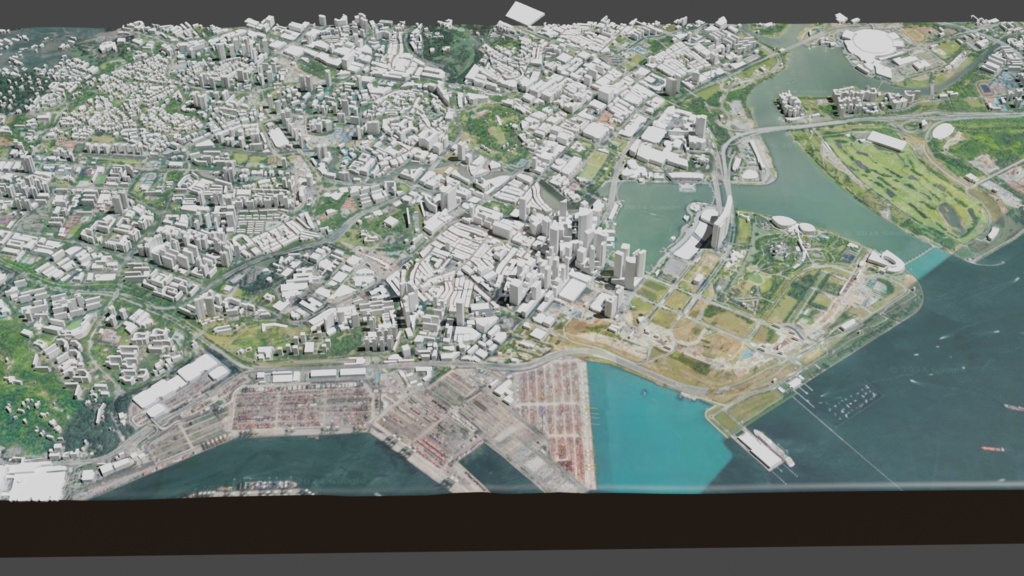Click the white stadium dome top right

pos(872,42)
